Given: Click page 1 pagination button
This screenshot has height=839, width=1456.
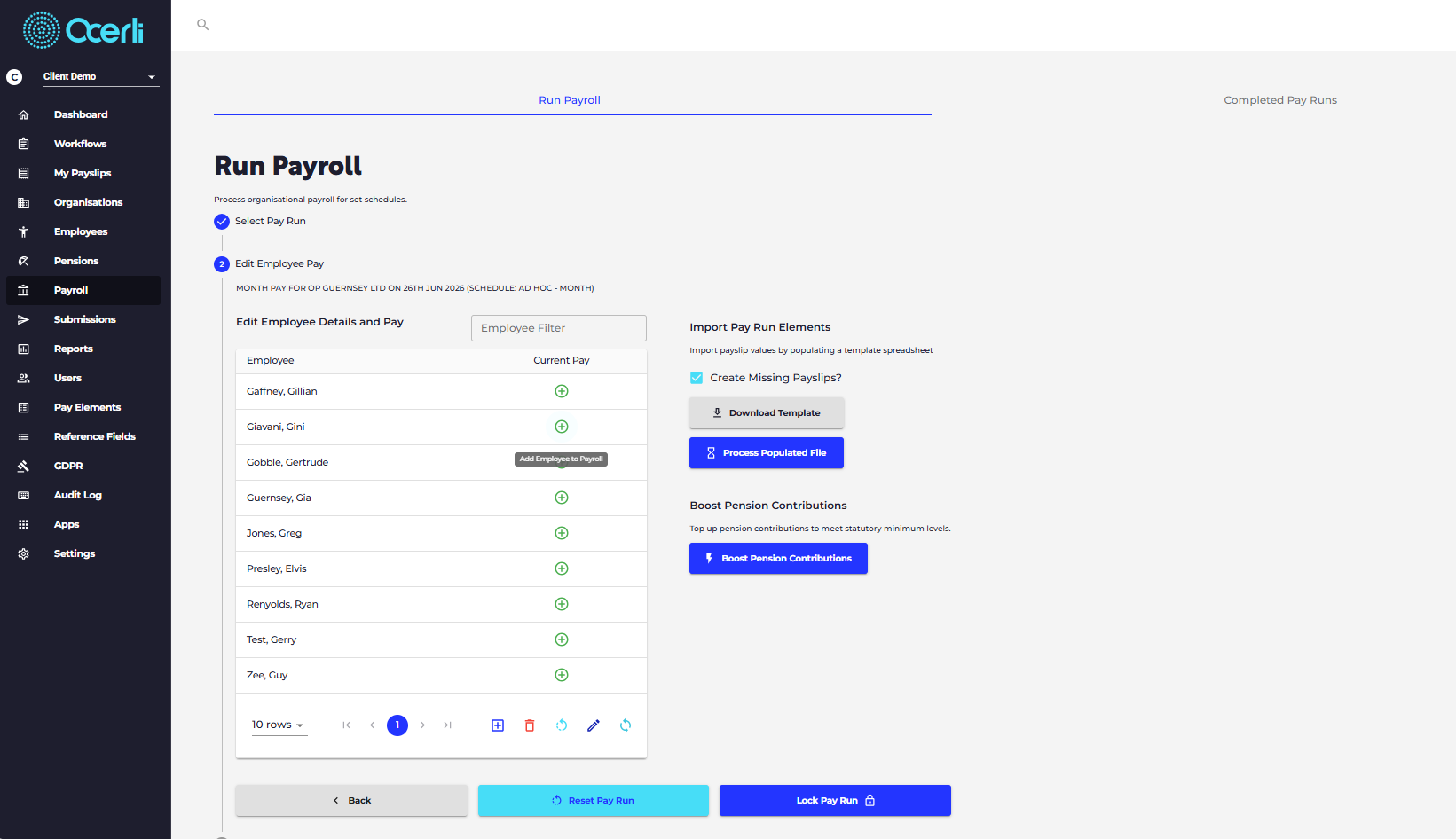Looking at the screenshot, I should pos(397,725).
